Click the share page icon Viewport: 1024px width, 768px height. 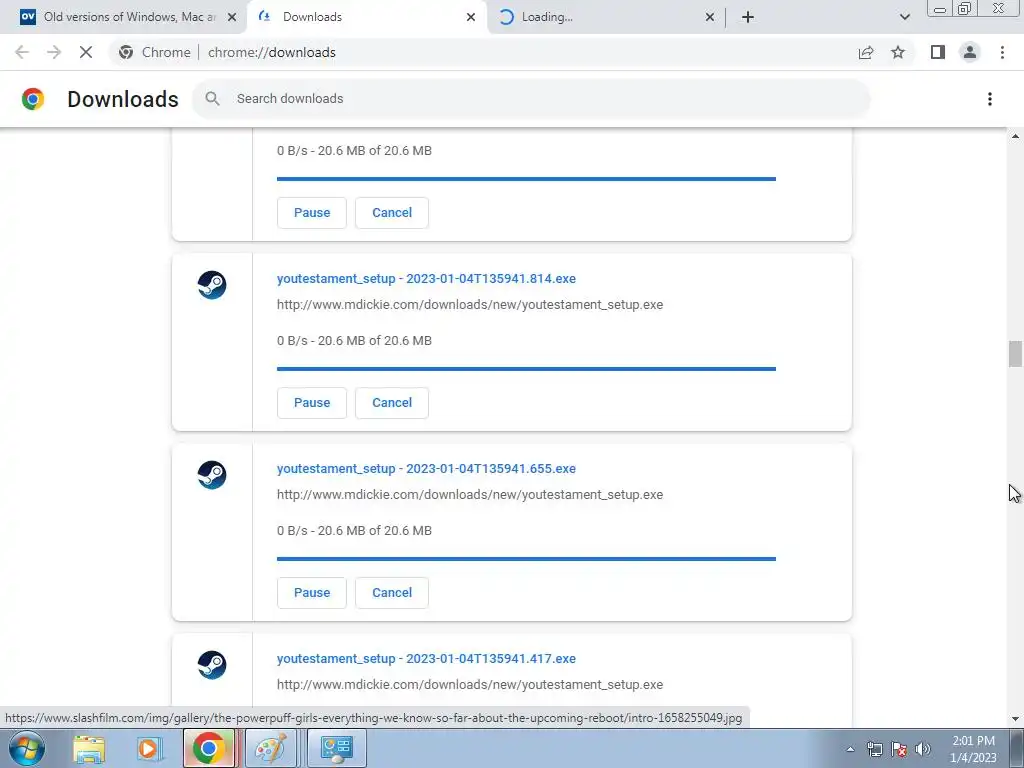[866, 52]
